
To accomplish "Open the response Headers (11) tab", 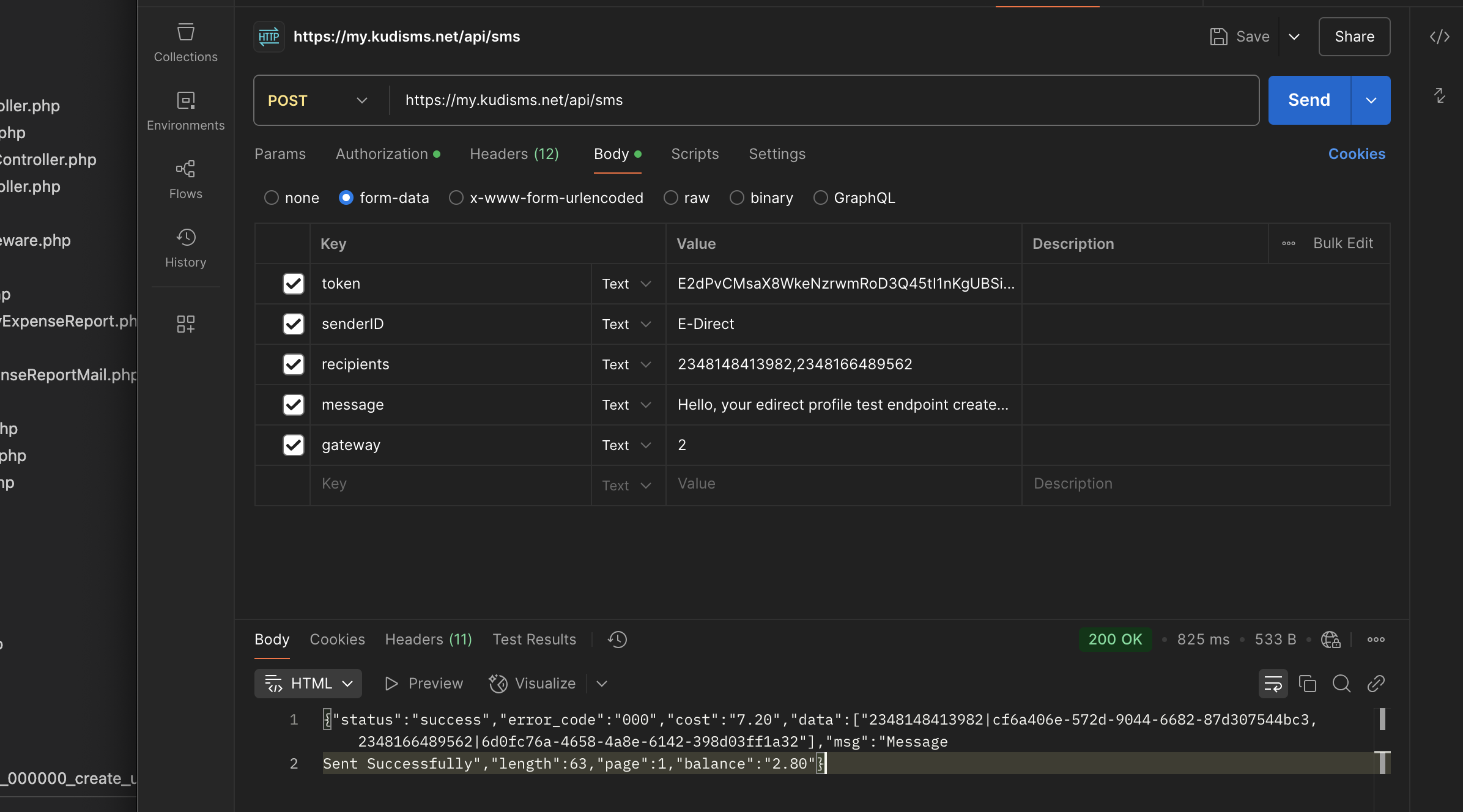I will [x=429, y=640].
